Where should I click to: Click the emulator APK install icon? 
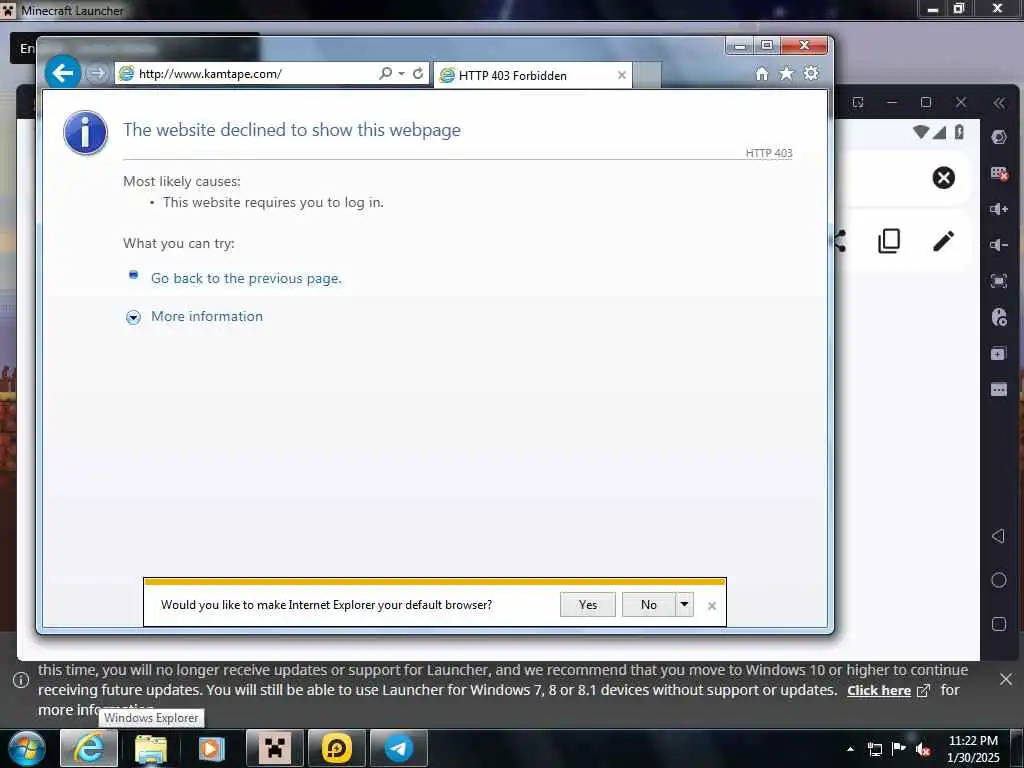(999, 317)
